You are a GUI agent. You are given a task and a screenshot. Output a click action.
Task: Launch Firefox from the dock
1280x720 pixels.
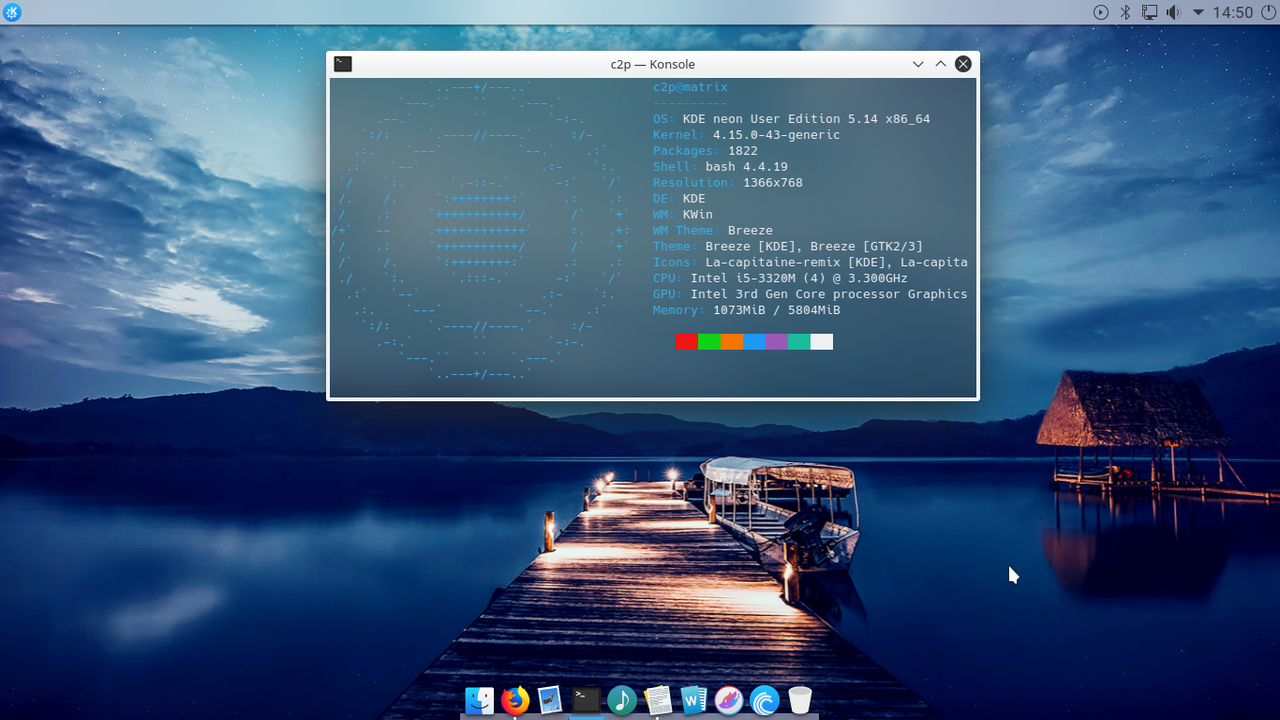coord(515,700)
